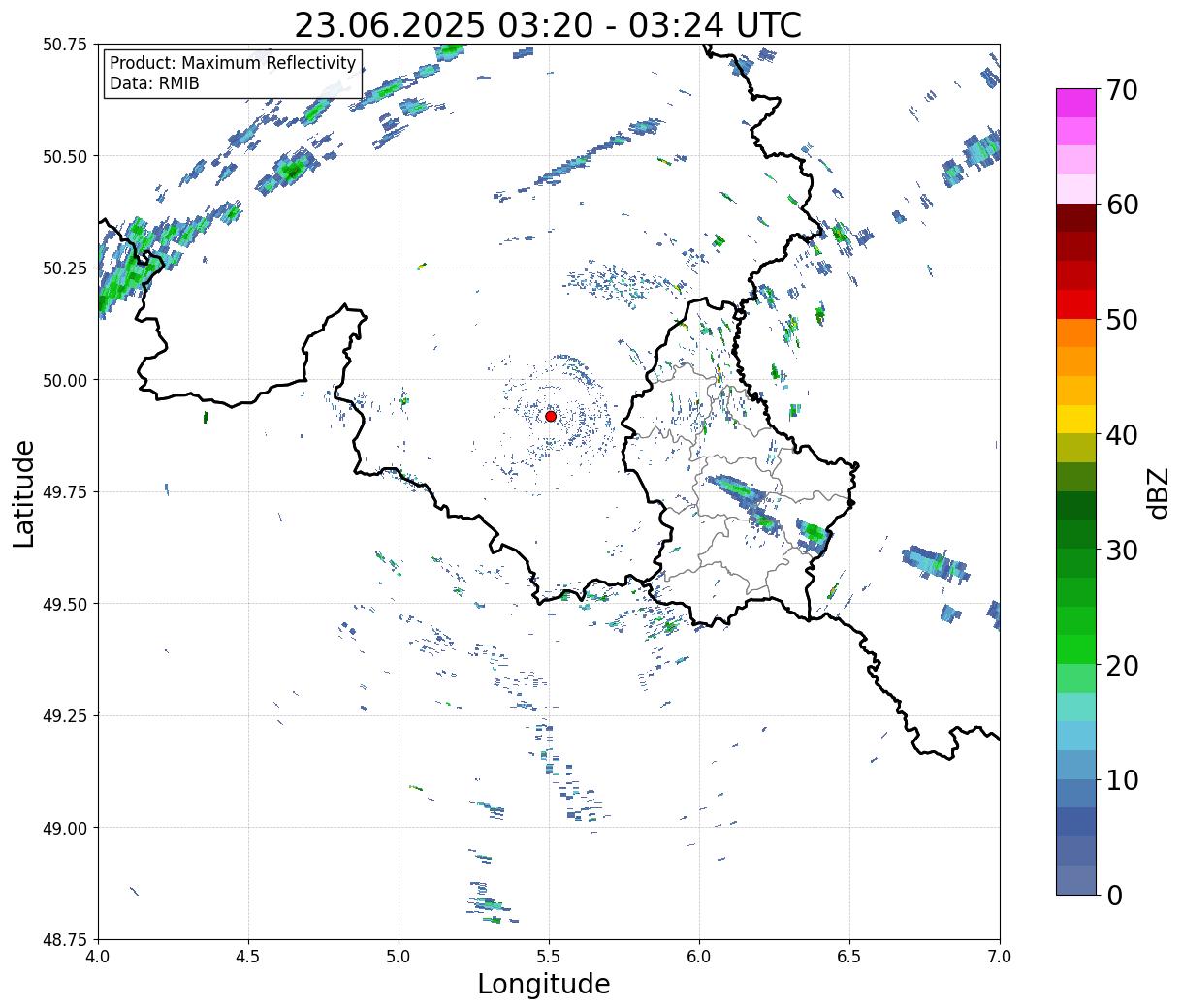The image size is (1182, 1008).
Task: Click the longitude tick label 6.5
Action: click(849, 957)
